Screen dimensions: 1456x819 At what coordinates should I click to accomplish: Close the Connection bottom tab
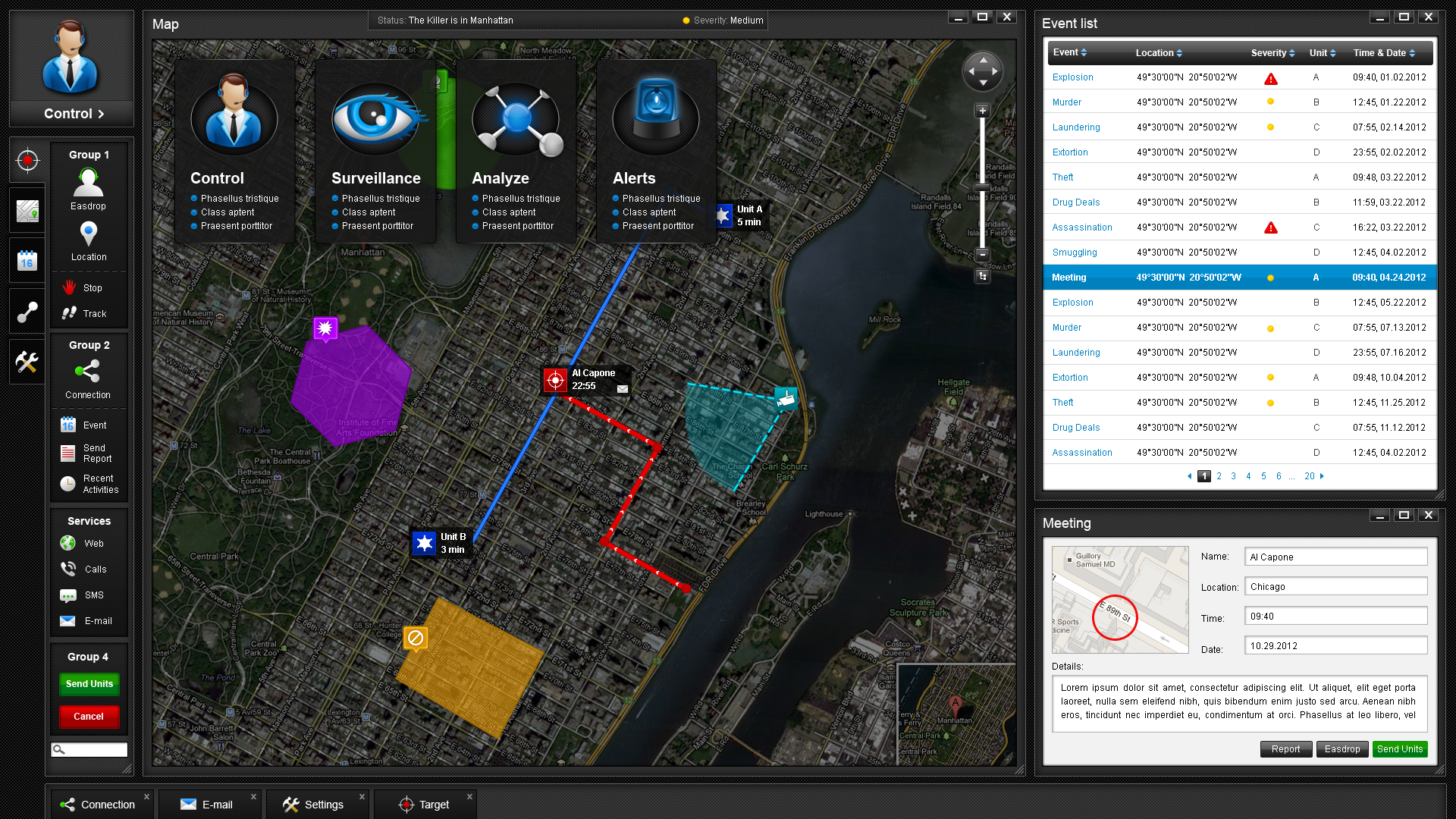pos(146,797)
